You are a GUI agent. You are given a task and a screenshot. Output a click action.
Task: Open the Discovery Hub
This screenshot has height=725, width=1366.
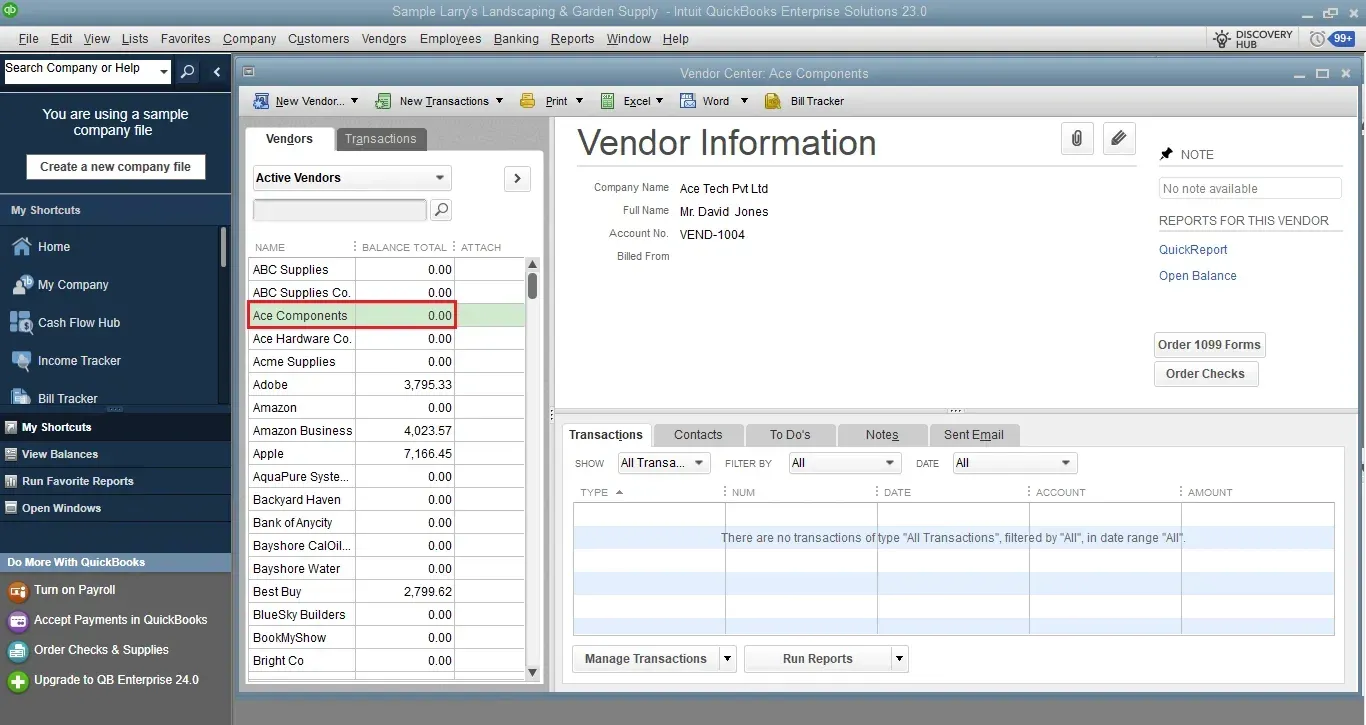tap(1254, 39)
